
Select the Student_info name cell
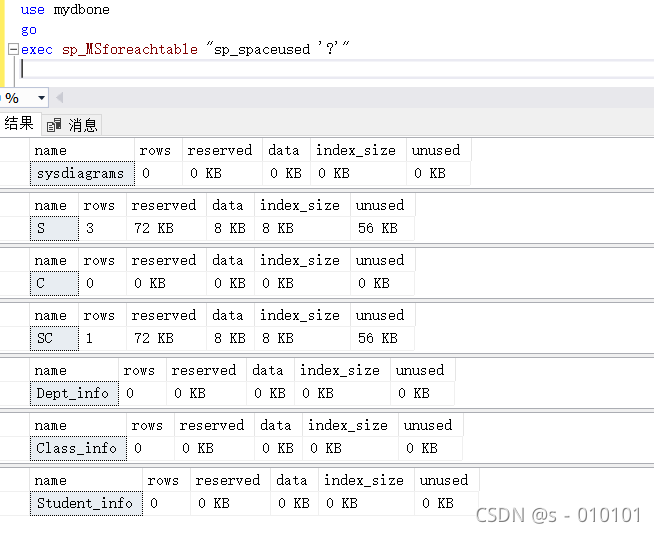click(x=86, y=504)
